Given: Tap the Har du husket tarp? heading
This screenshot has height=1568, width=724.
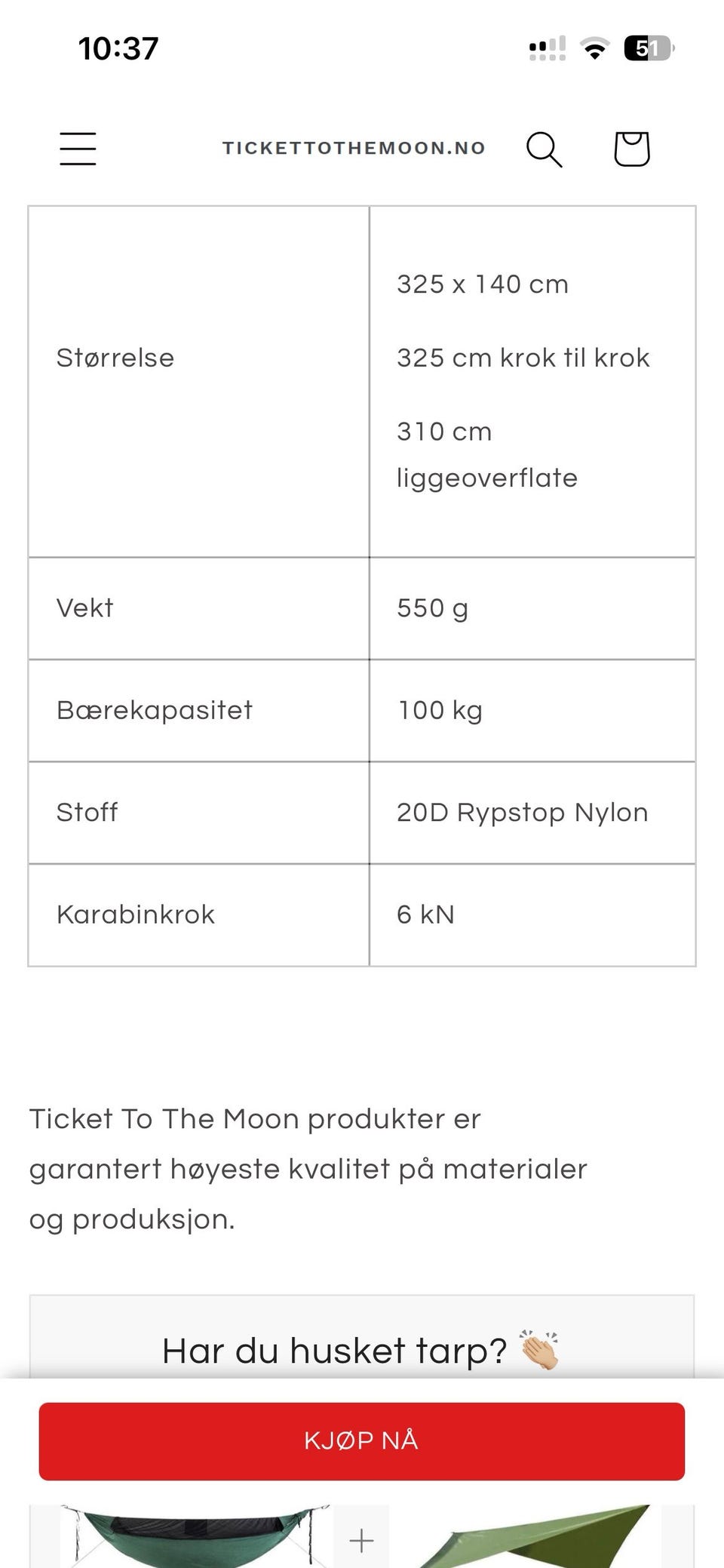Looking at the screenshot, I should coord(334,1351).
